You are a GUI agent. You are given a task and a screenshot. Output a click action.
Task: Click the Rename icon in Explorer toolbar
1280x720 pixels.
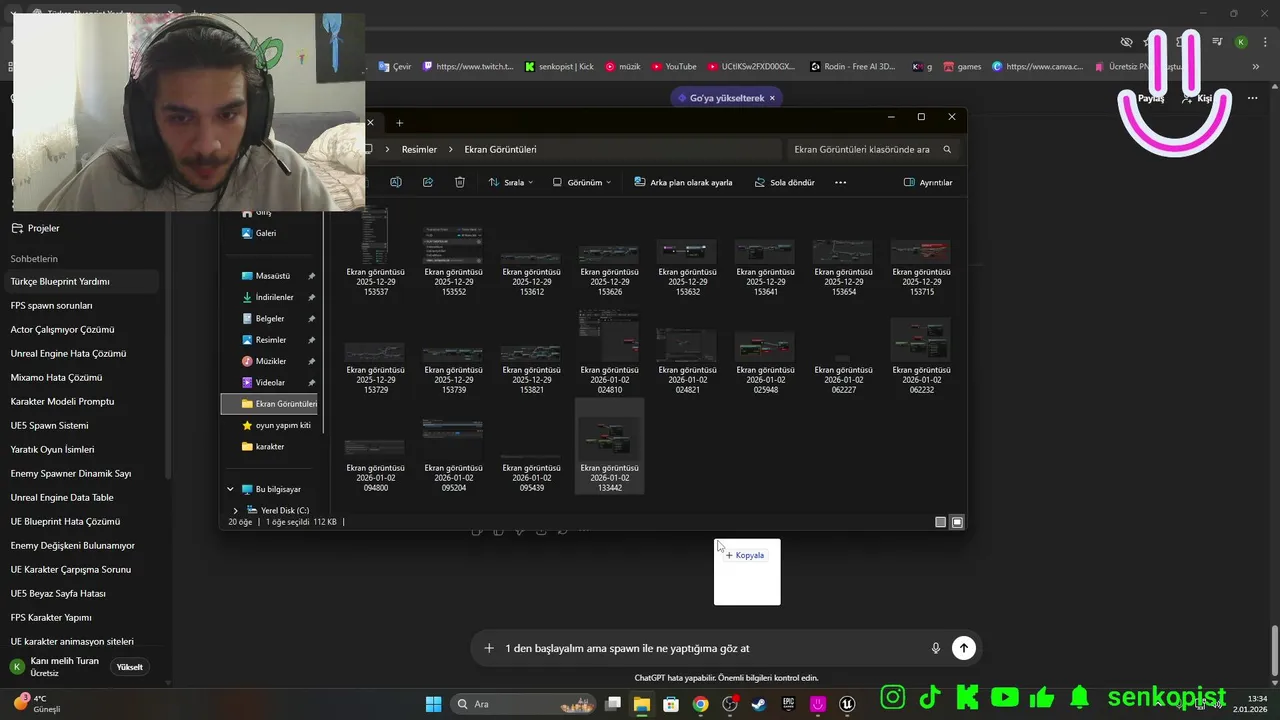coord(396,182)
